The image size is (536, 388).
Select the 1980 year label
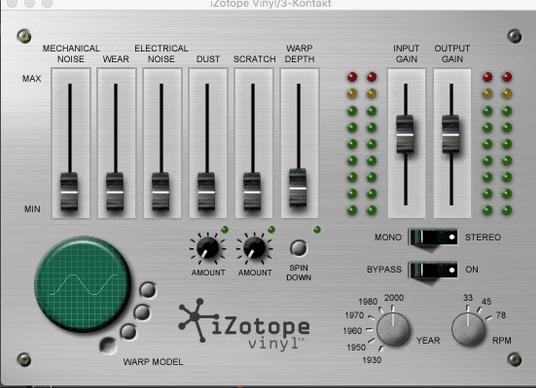(x=368, y=302)
